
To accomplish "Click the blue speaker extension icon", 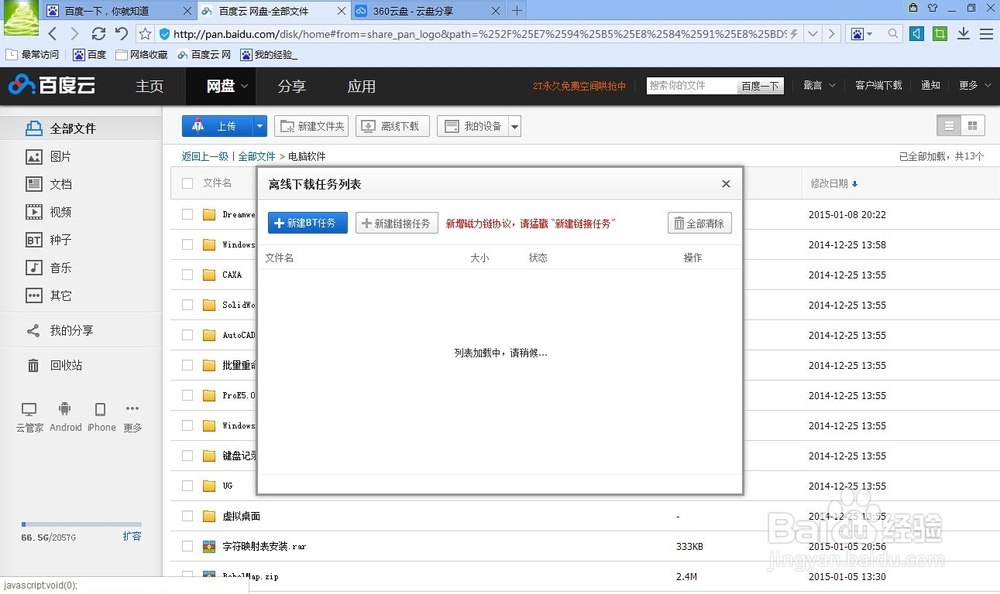I will pyautogui.click(x=916, y=34).
